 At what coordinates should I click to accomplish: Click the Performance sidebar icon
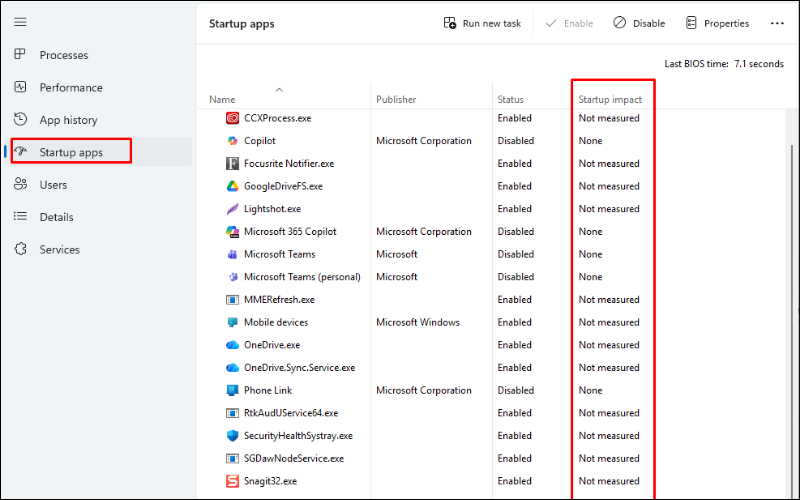pos(20,87)
